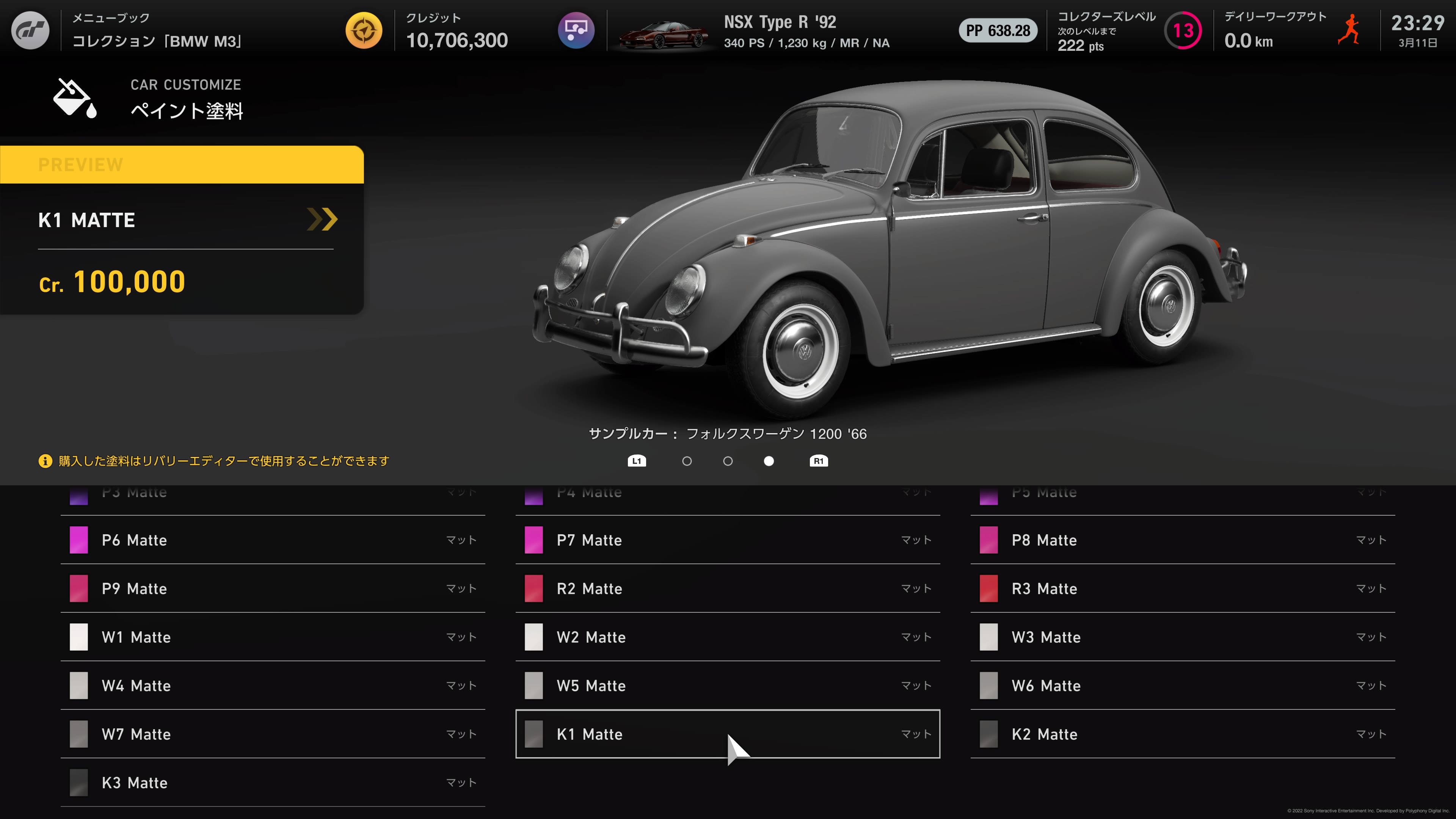The image size is (1456, 819).
Task: Click the orange running workout icon
Action: tap(1349, 30)
